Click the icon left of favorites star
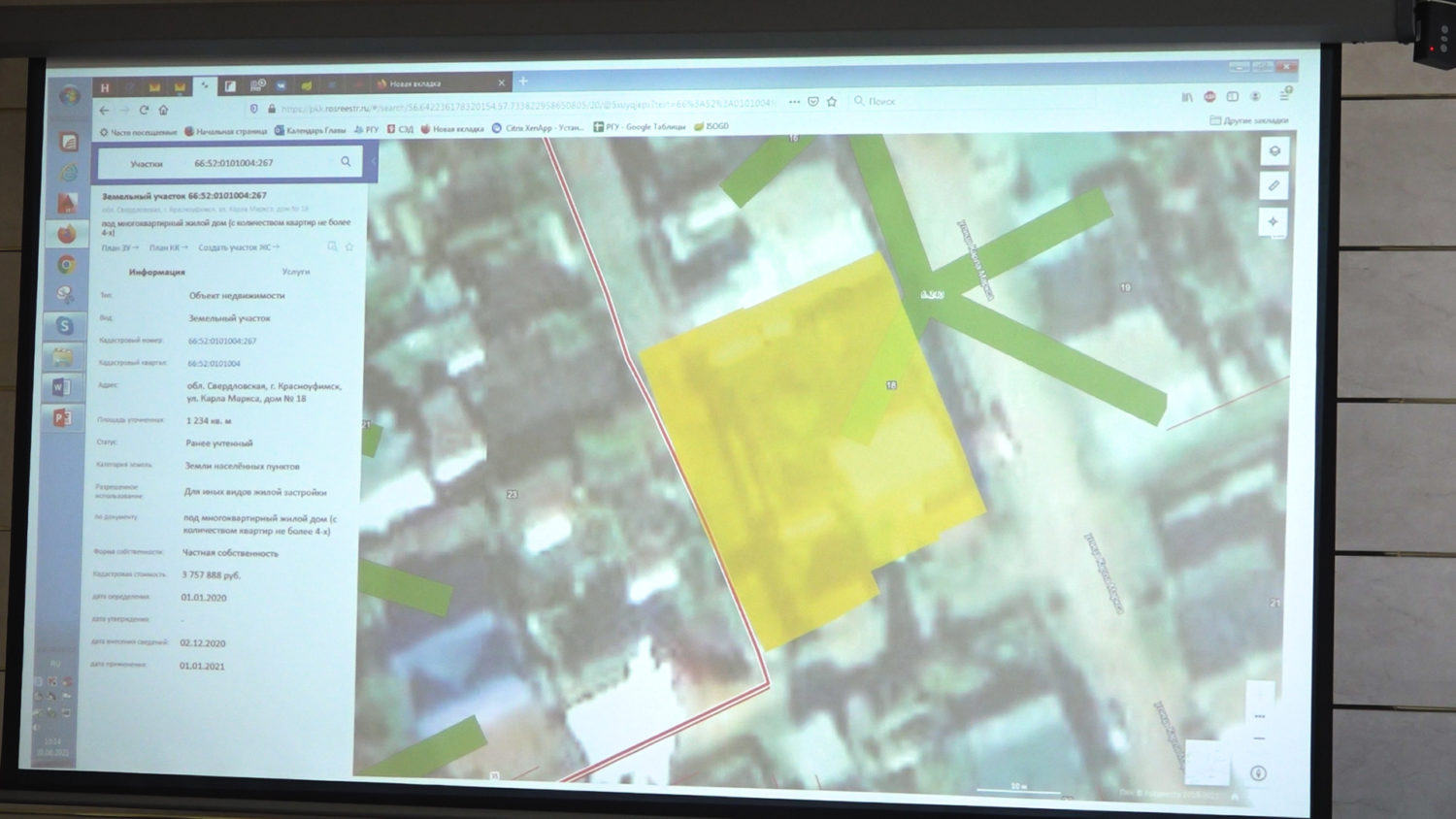Viewport: 1456px width, 819px height. pyautogui.click(x=332, y=247)
